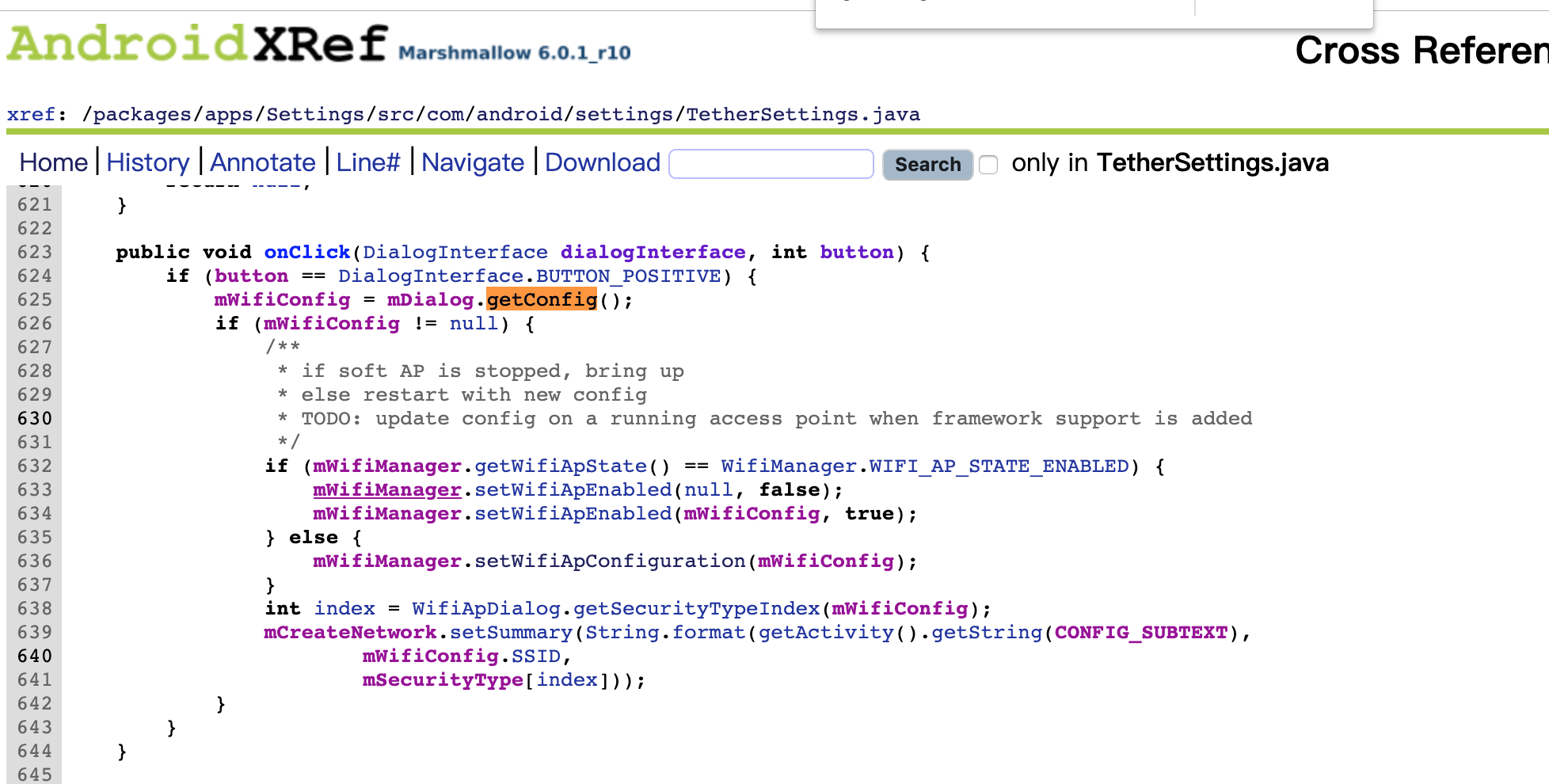Open the packages directory in the path
The height and width of the screenshot is (784, 1549).
point(143,114)
